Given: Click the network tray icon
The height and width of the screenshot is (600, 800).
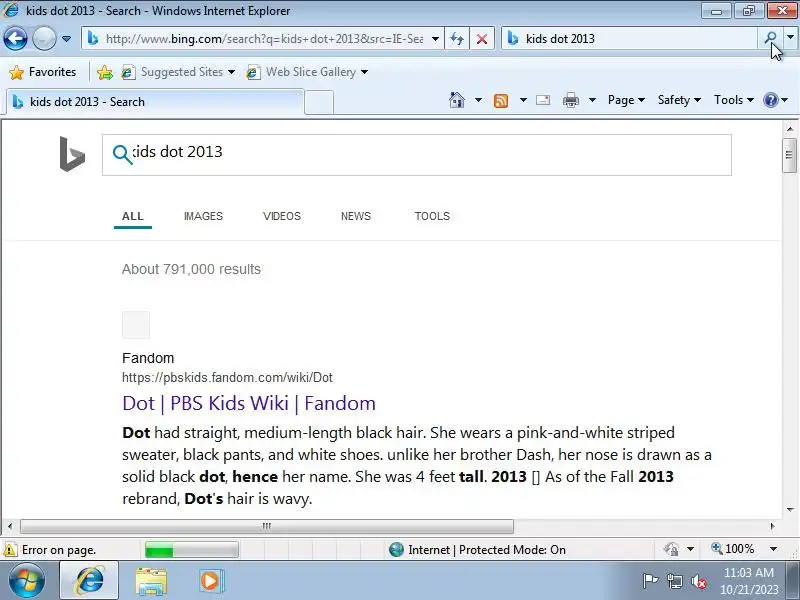Looking at the screenshot, I should pyautogui.click(x=675, y=581).
